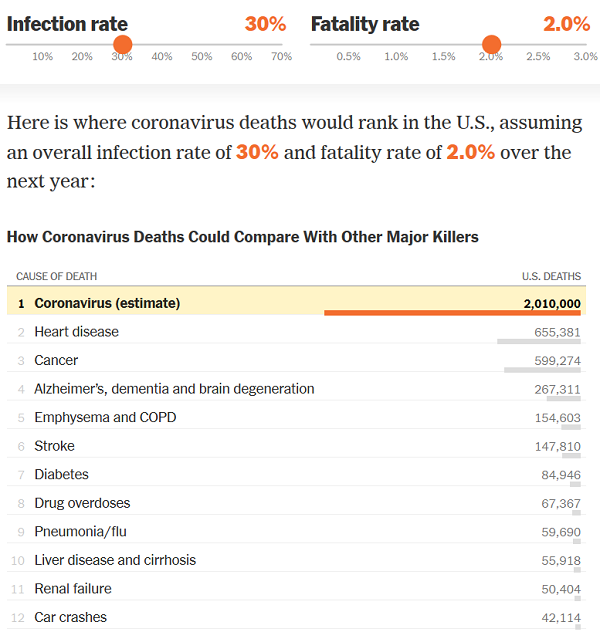Select the Stroke row
The width and height of the screenshot is (600, 632).
coord(298,446)
